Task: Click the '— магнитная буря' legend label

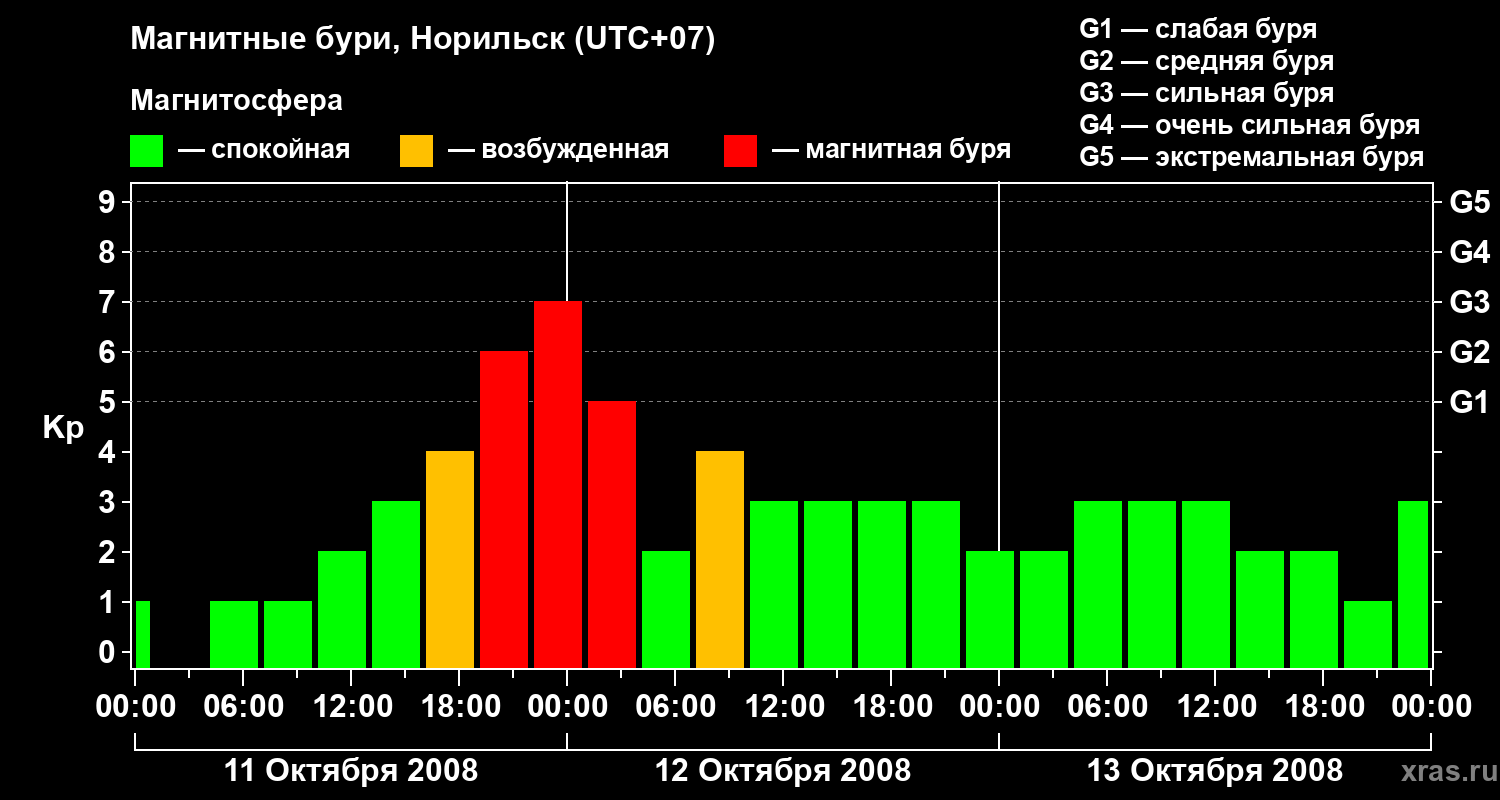Action: point(891,150)
